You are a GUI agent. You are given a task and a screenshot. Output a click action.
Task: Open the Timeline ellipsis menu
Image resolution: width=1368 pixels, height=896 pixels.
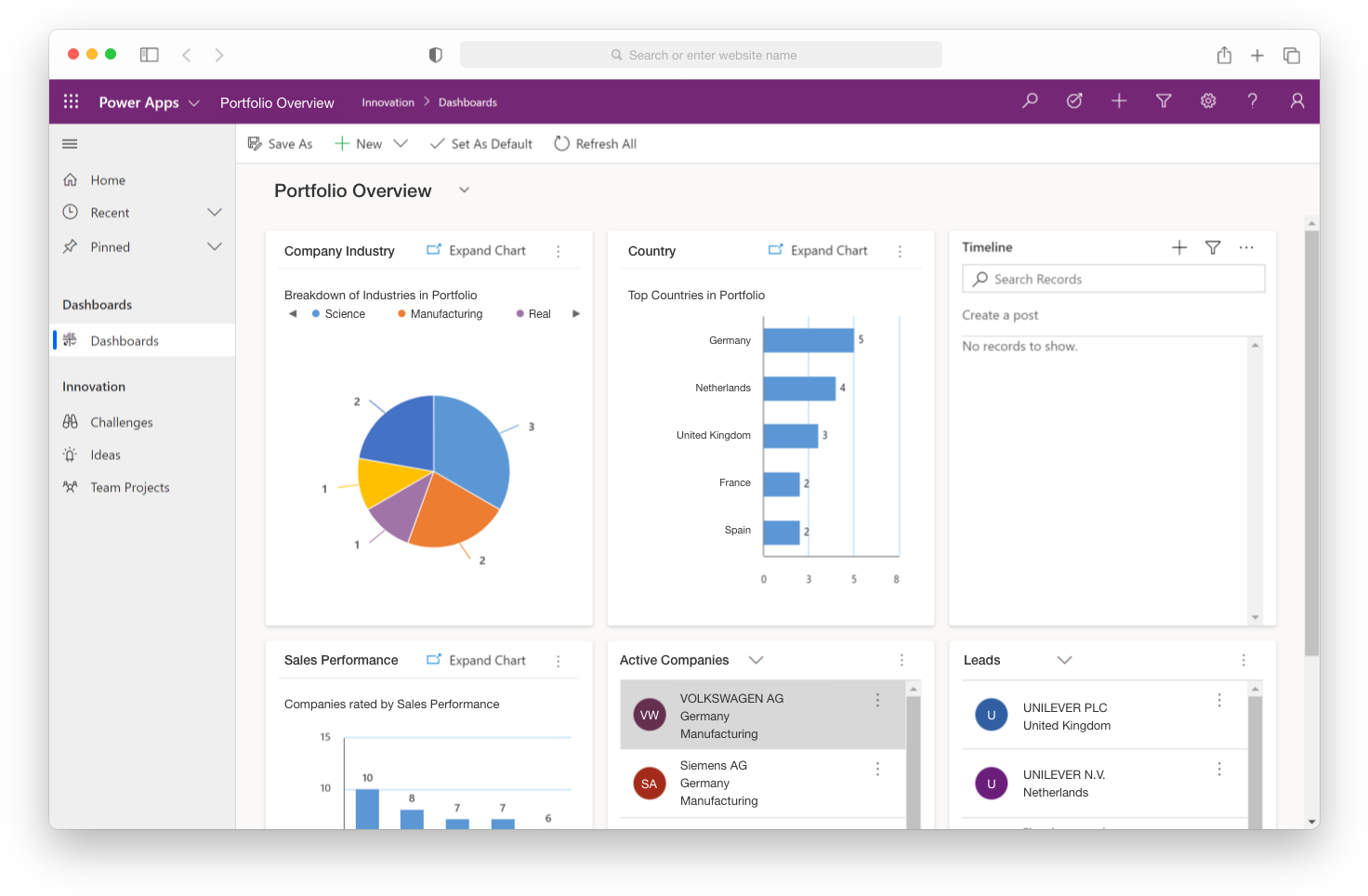click(x=1246, y=247)
